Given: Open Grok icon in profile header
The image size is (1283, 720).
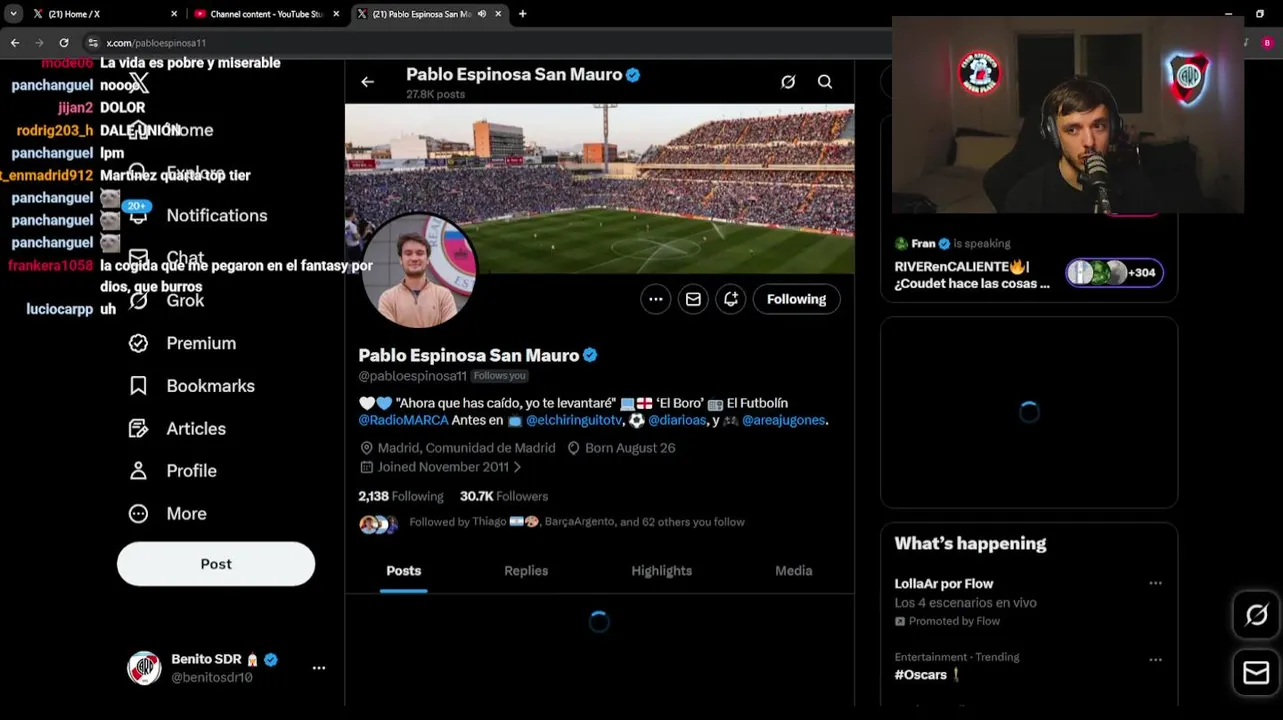Looking at the screenshot, I should pos(788,82).
